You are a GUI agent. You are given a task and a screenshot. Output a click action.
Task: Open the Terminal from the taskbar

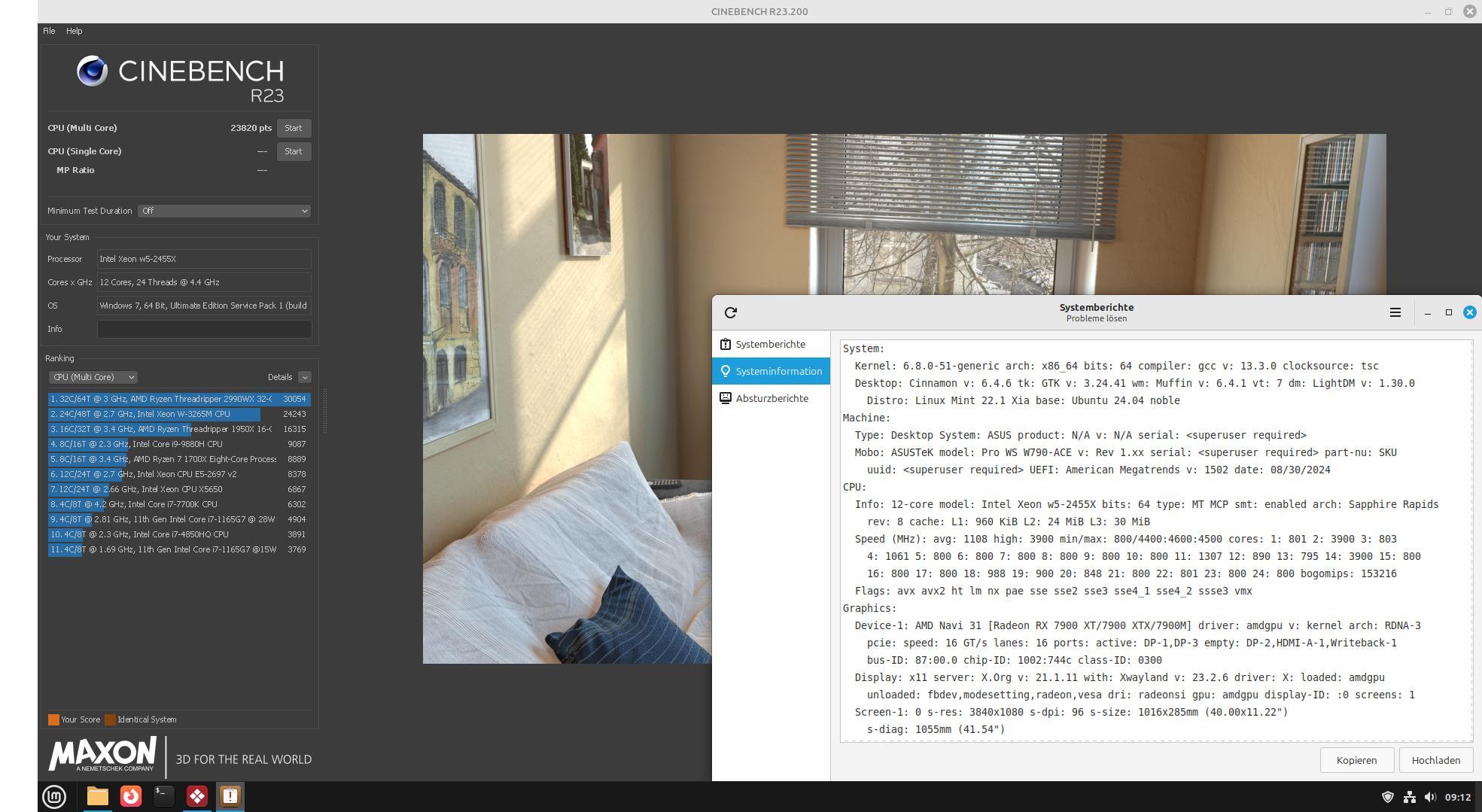[164, 796]
